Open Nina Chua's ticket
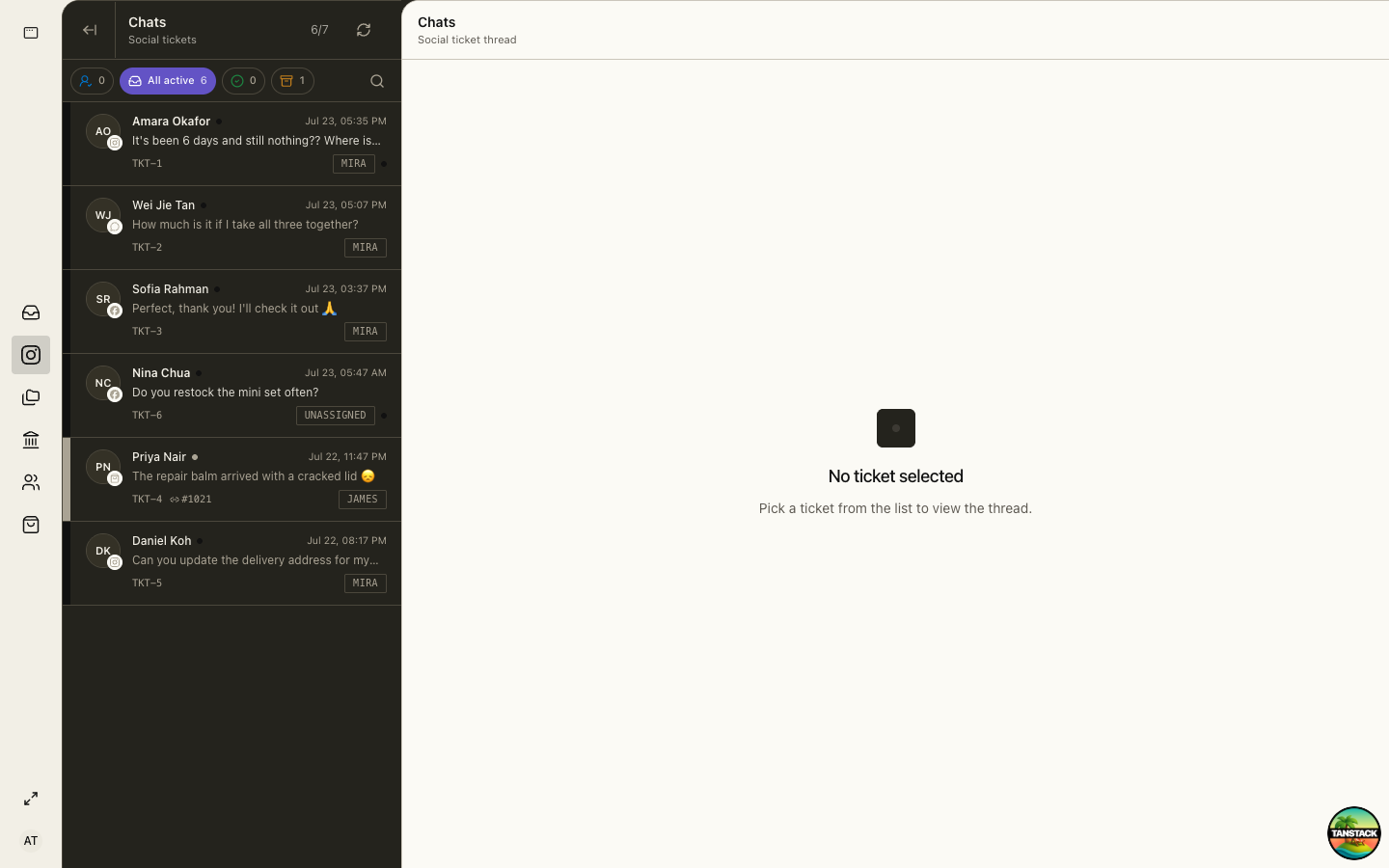The image size is (1389, 868). point(231,395)
